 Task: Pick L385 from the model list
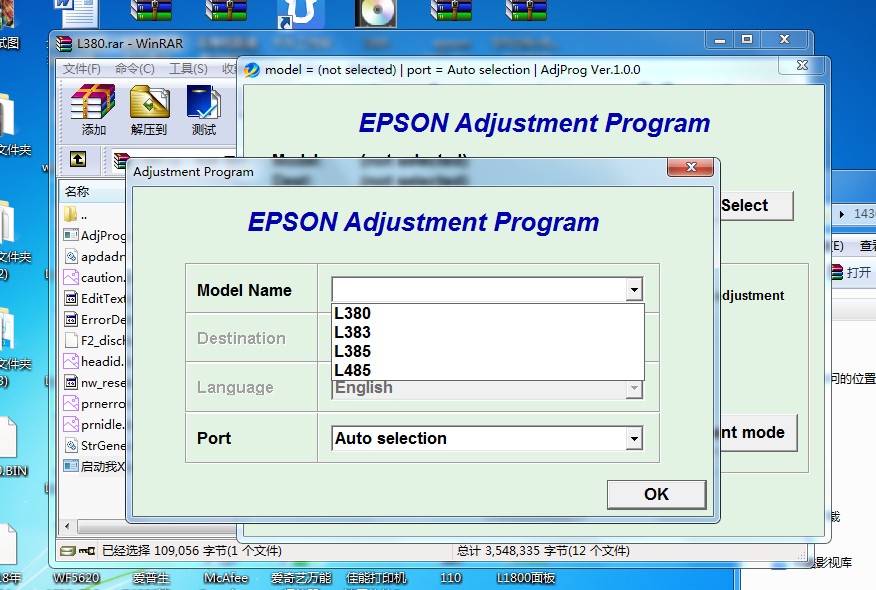488,351
